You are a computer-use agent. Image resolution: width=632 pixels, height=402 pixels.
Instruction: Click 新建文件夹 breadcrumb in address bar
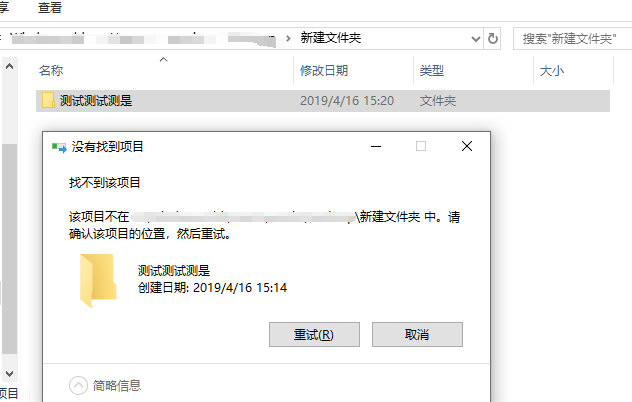click(331, 38)
